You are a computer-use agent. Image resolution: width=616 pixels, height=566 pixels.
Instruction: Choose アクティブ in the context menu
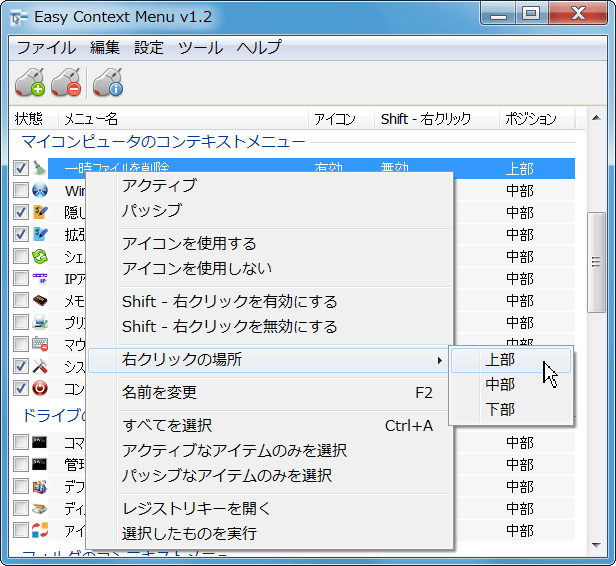click(x=270, y=185)
